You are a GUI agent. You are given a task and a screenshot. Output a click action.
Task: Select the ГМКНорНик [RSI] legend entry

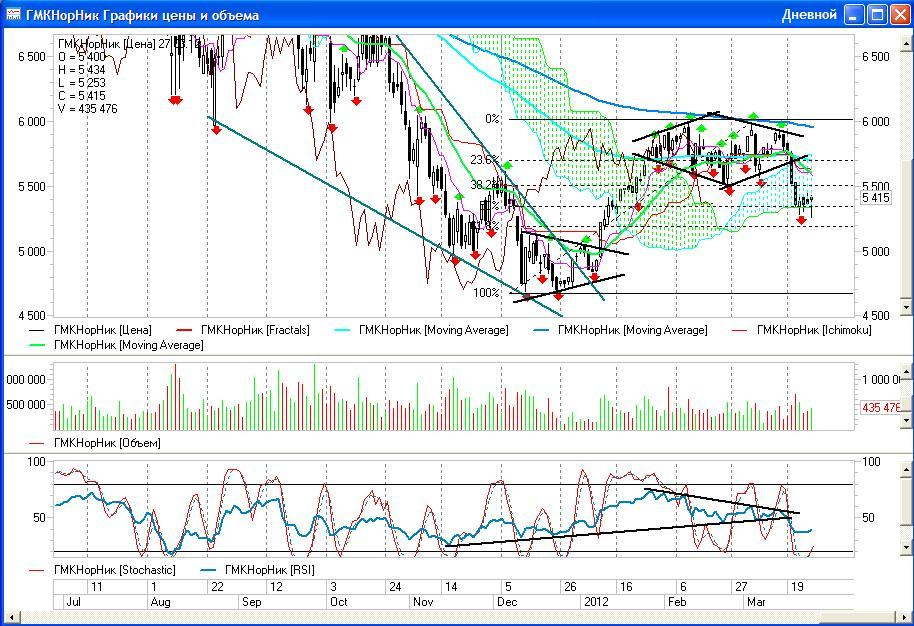(x=257, y=569)
